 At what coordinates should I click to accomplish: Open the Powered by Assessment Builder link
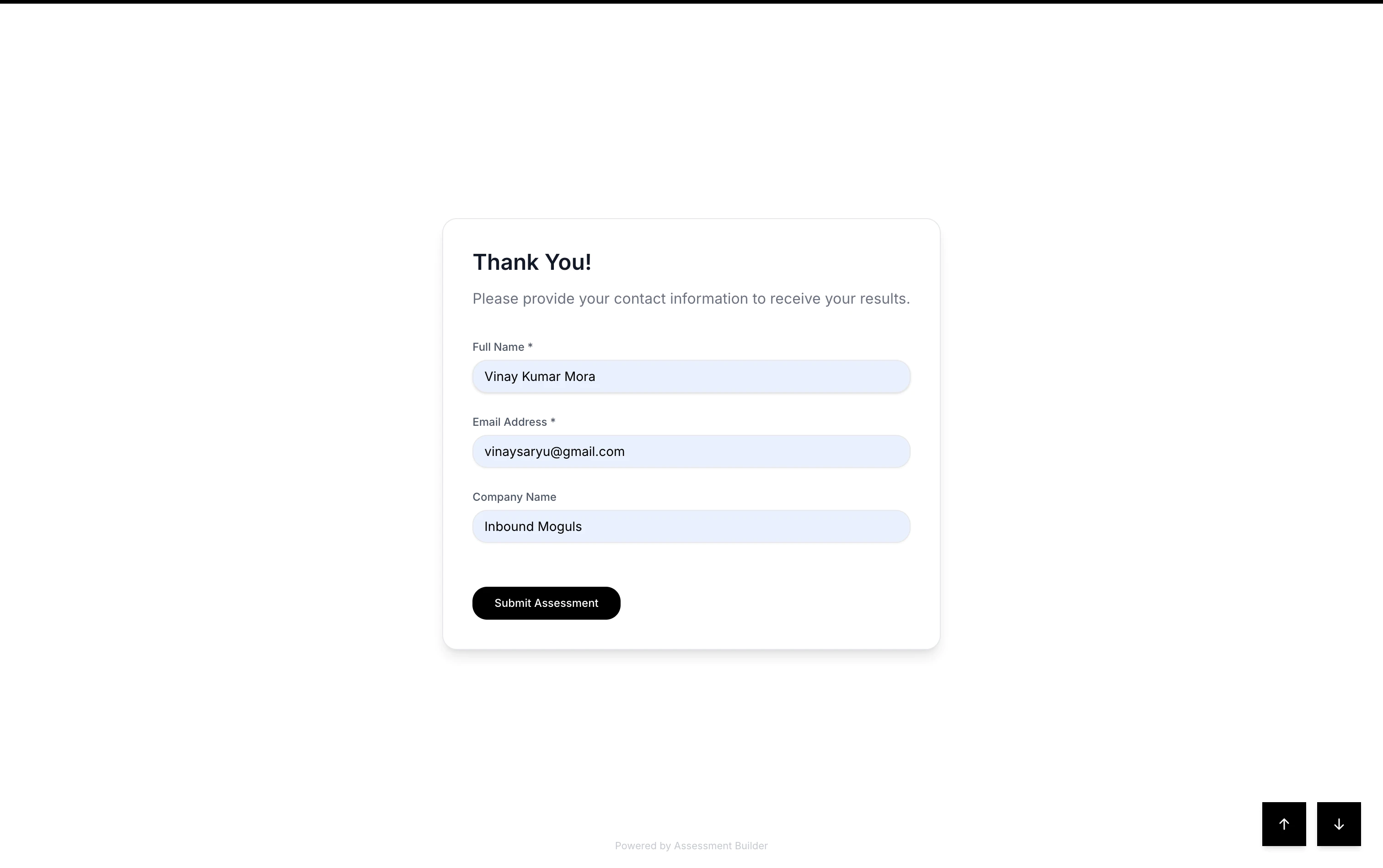click(691, 846)
